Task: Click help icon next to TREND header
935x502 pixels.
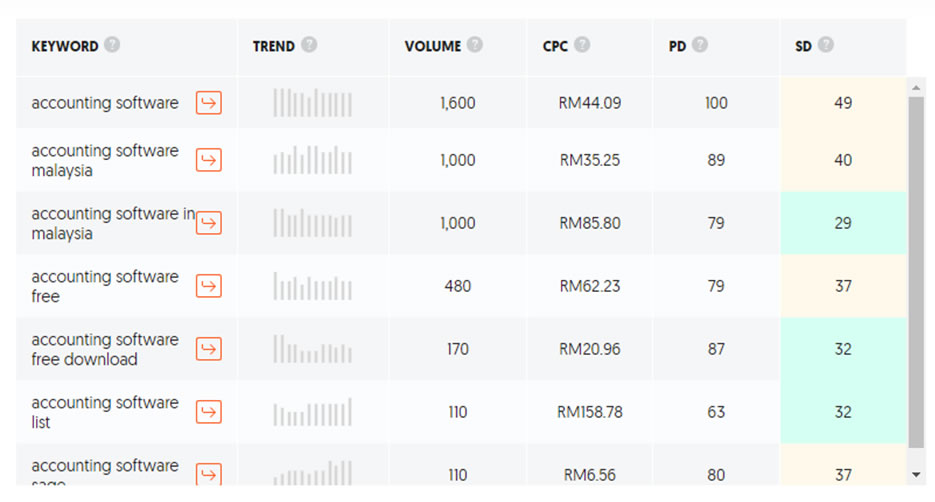Action: coord(309,45)
